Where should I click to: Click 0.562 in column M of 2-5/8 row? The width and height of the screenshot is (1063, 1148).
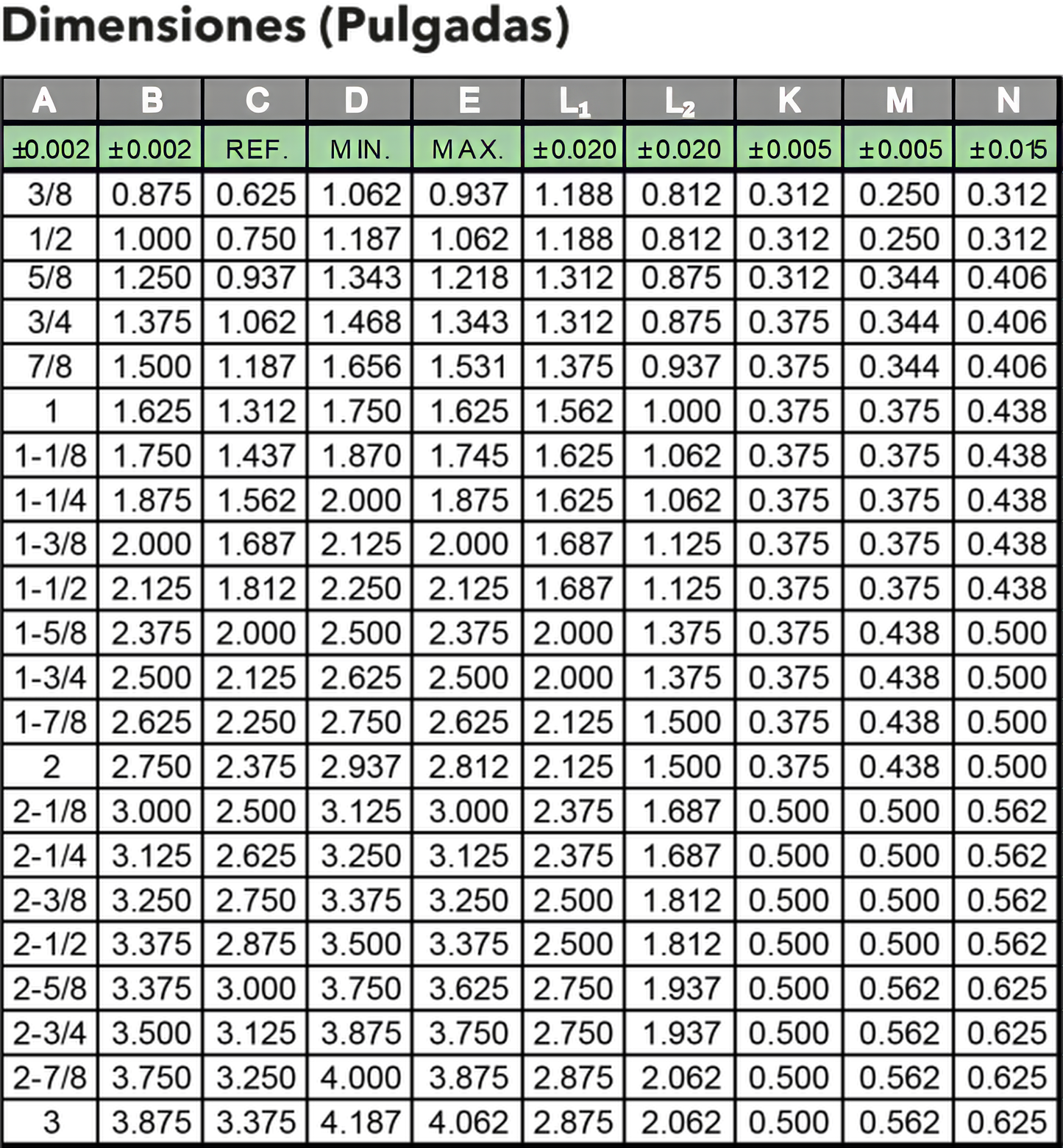[x=899, y=989]
